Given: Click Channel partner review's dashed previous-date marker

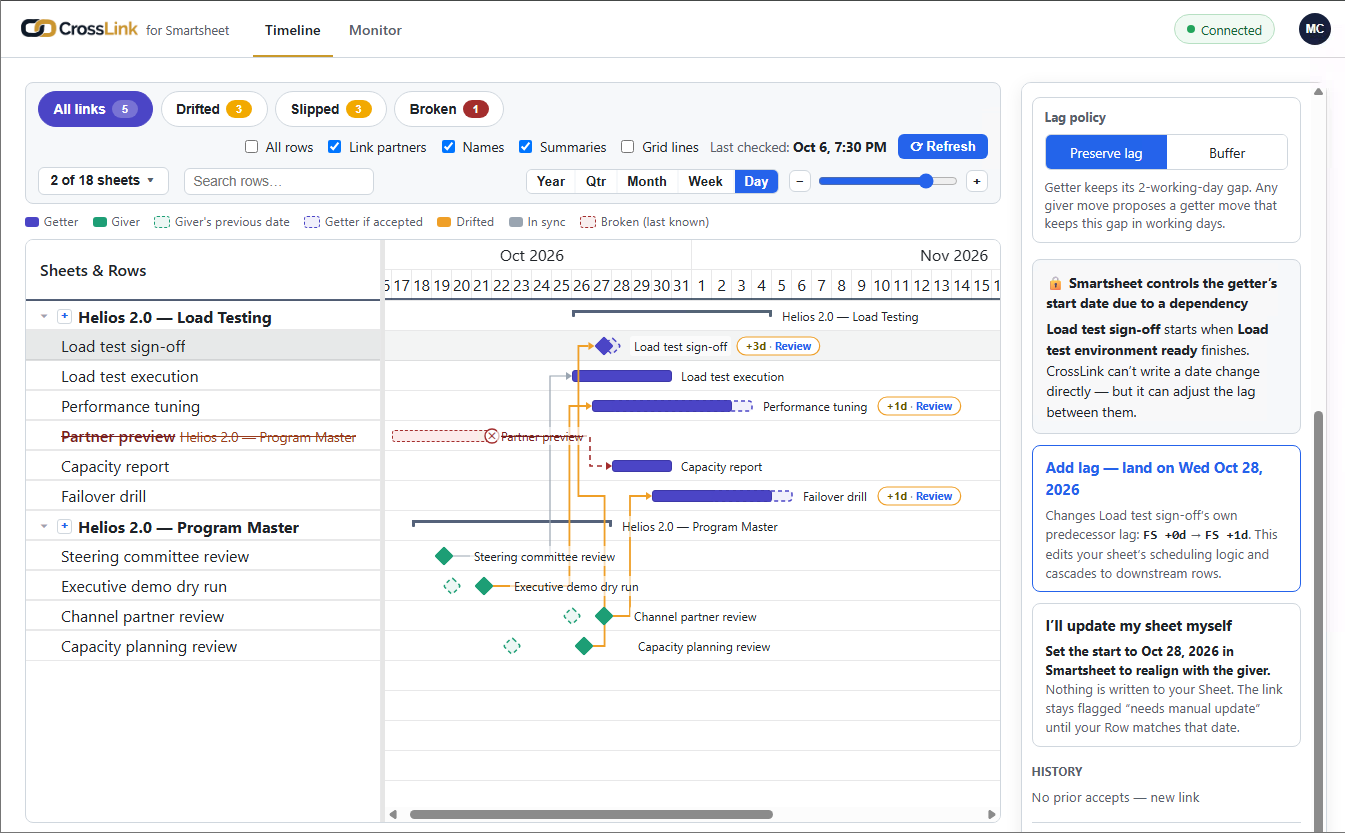Looking at the screenshot, I should click(572, 616).
